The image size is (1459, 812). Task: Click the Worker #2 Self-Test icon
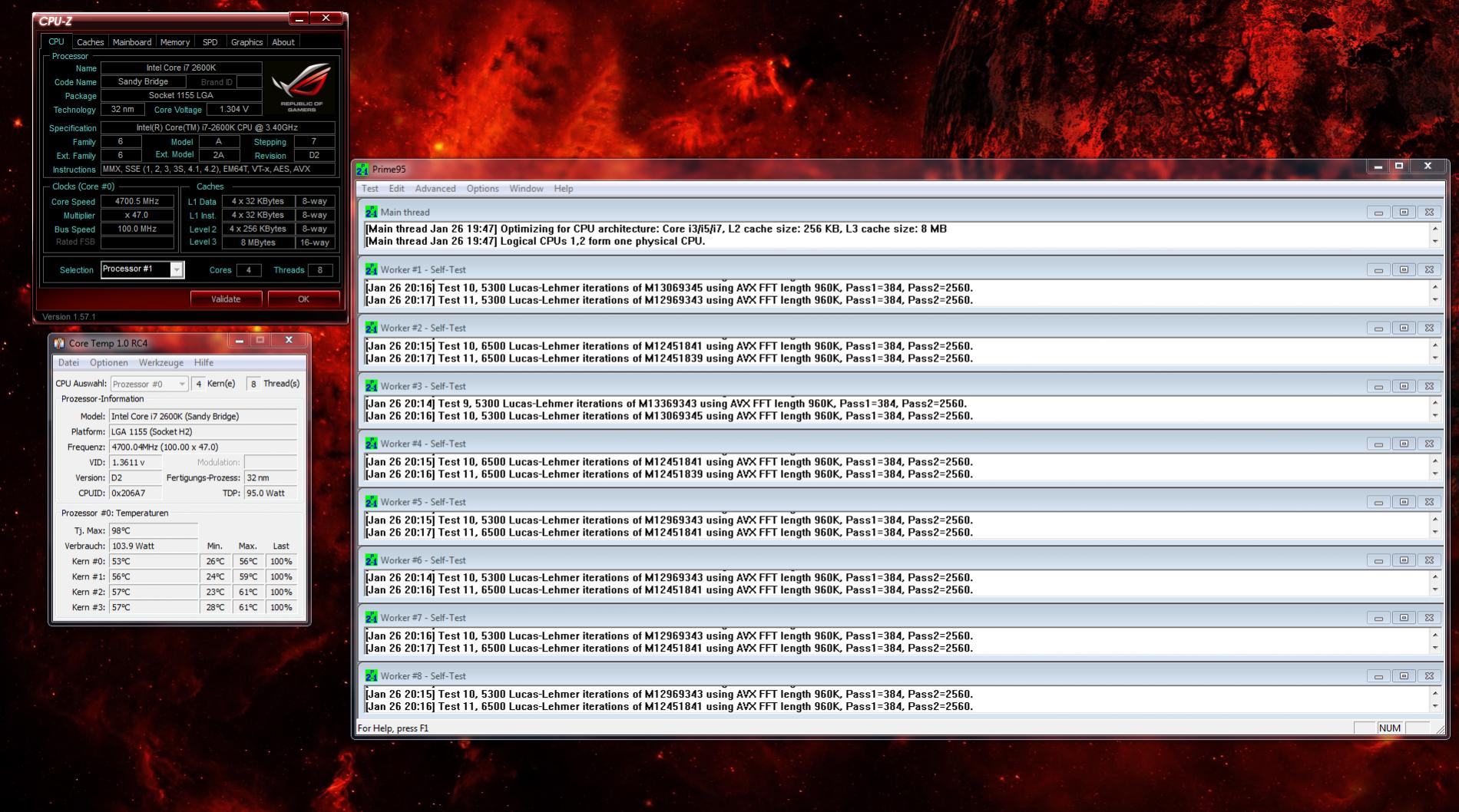coord(372,328)
